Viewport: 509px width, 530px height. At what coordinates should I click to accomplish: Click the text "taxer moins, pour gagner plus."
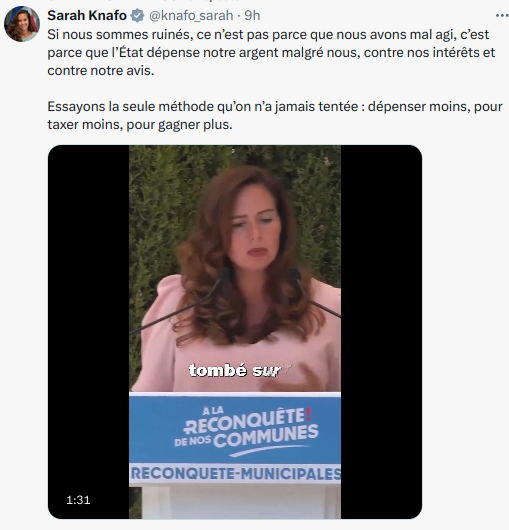pos(140,125)
